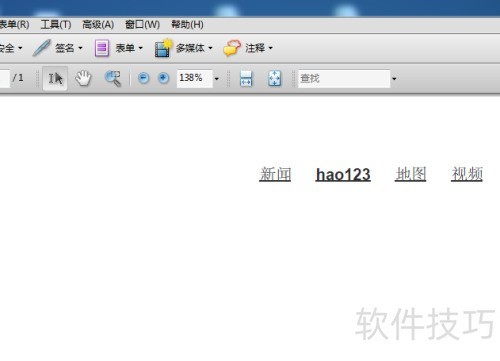Expand the 表单 toolbar dropdown arrow
The image size is (500, 361).
pyautogui.click(x=140, y=48)
